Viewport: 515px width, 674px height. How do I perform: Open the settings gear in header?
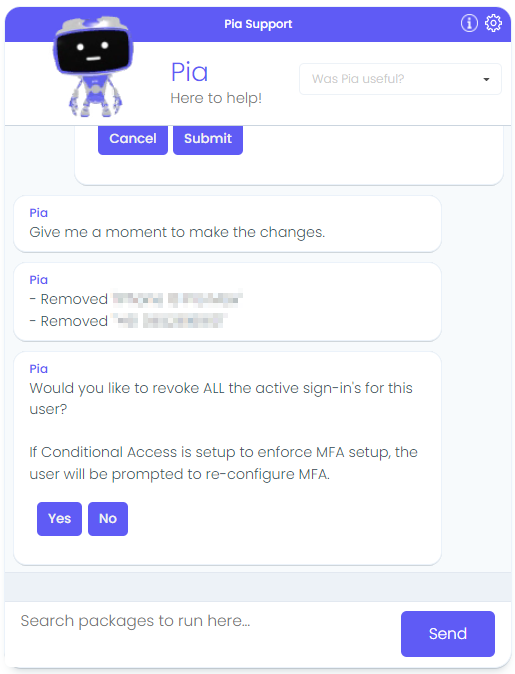coord(493,23)
